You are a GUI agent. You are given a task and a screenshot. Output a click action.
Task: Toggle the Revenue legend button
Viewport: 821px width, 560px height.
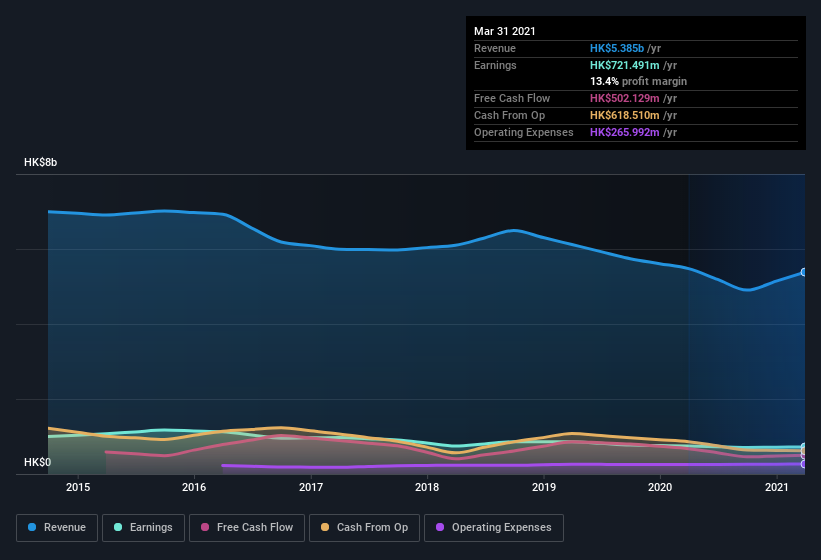tap(57, 528)
